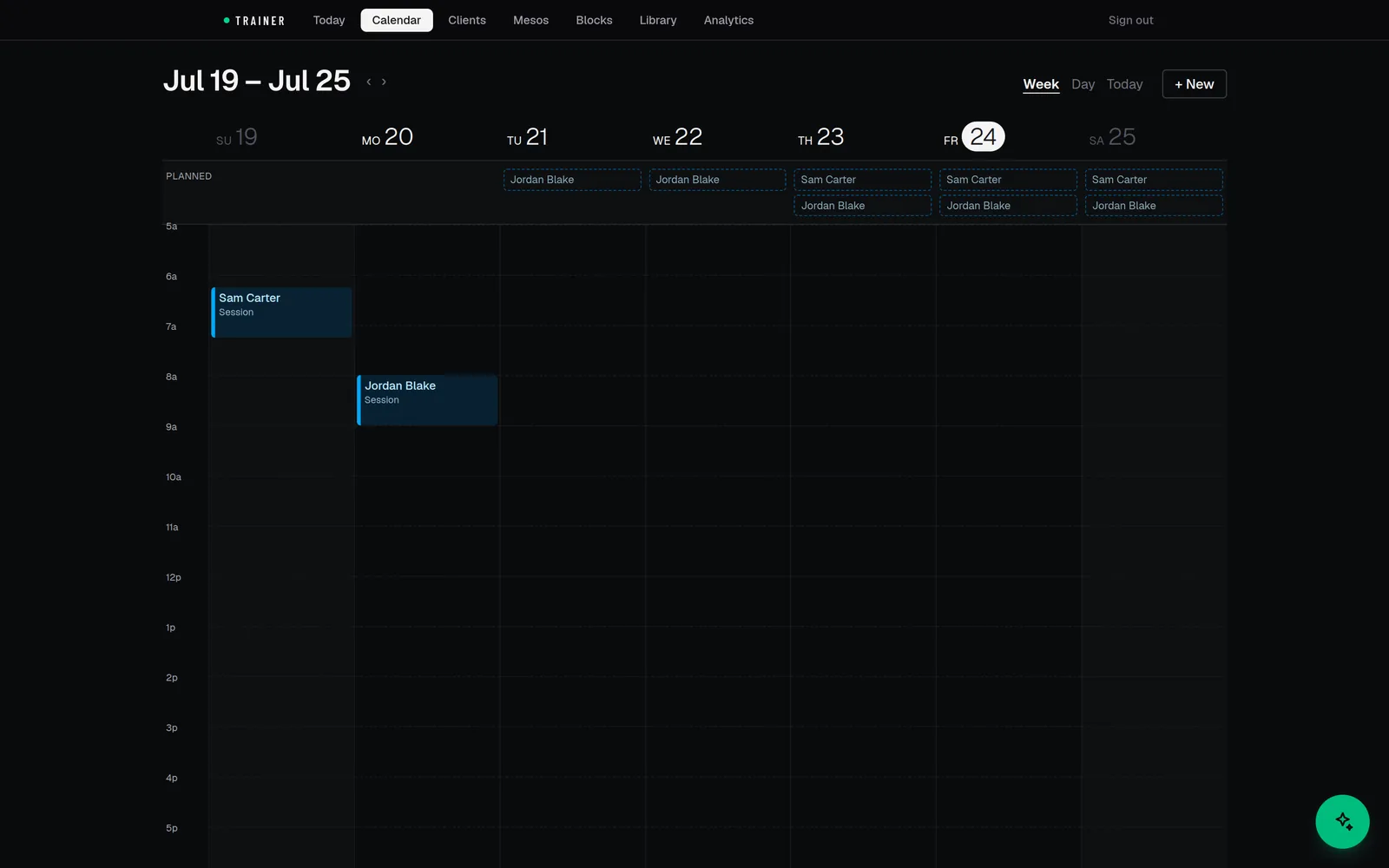Go to next week arrow
Viewport: 1389px width, 868px height.
click(384, 82)
